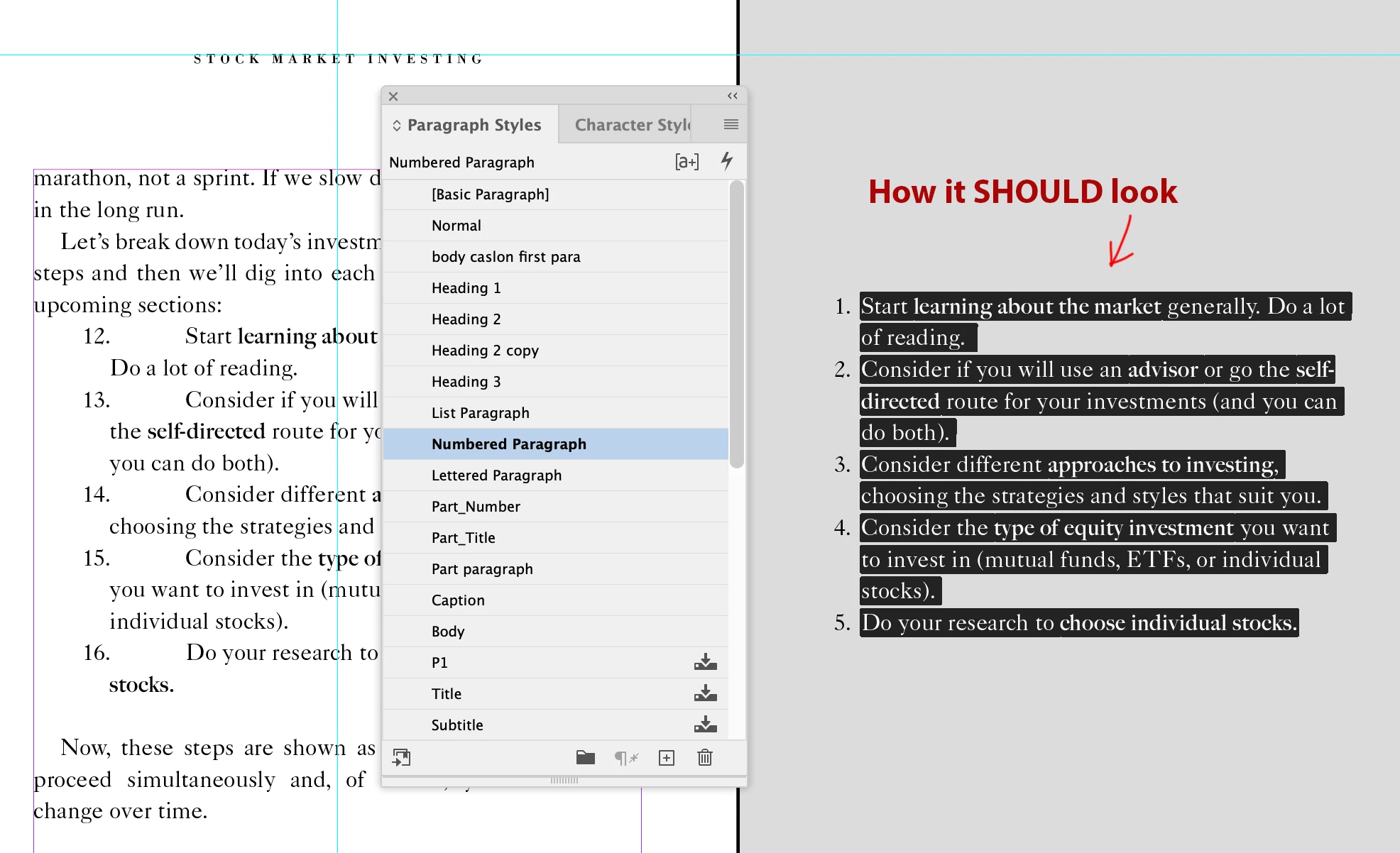Create new paragraph style plus icon

click(x=666, y=758)
